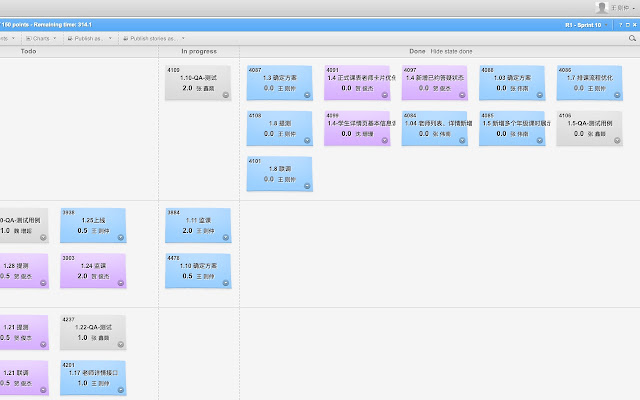Click the Todo column header

pyautogui.click(x=28, y=50)
